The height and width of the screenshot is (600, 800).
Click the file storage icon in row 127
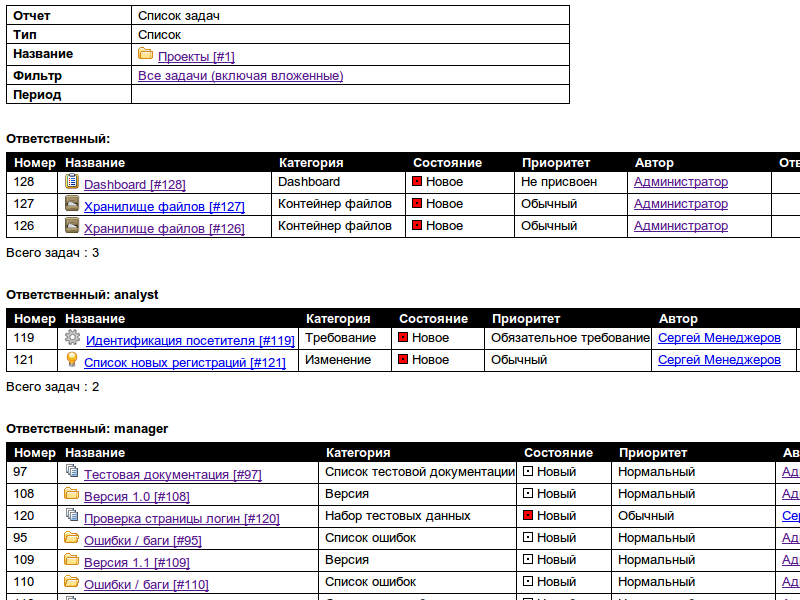pyautogui.click(x=72, y=204)
